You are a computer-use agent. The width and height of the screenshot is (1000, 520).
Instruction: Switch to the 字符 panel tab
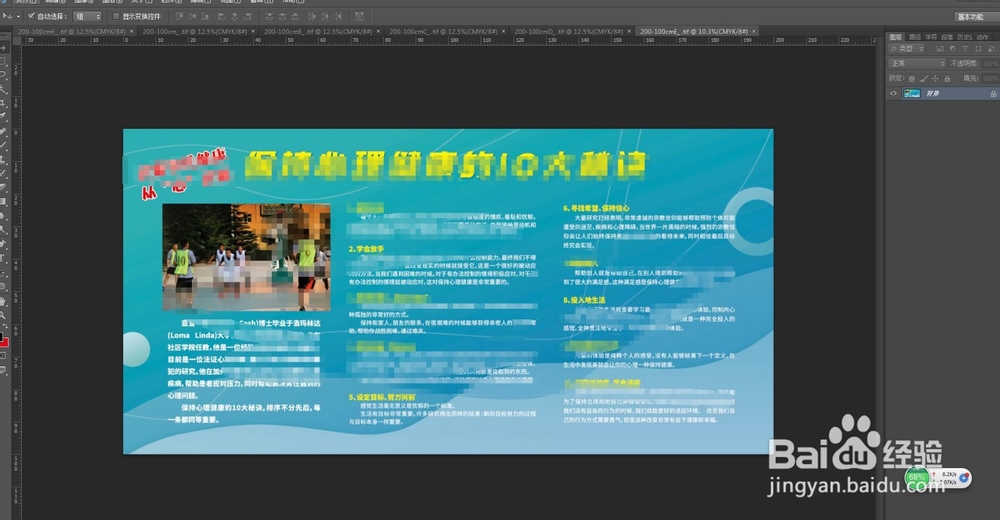click(931, 37)
